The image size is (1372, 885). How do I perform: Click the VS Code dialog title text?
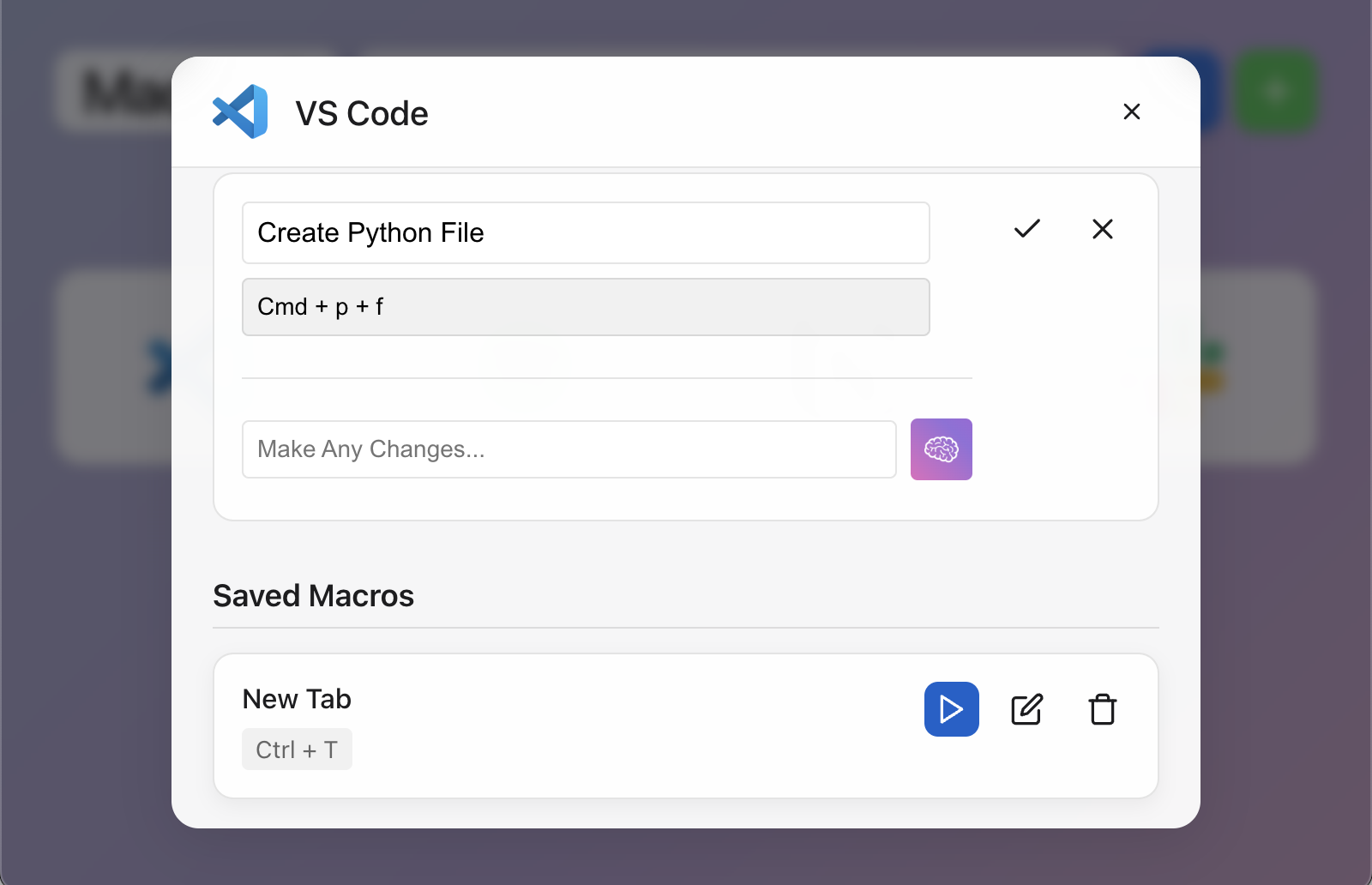pos(361,113)
